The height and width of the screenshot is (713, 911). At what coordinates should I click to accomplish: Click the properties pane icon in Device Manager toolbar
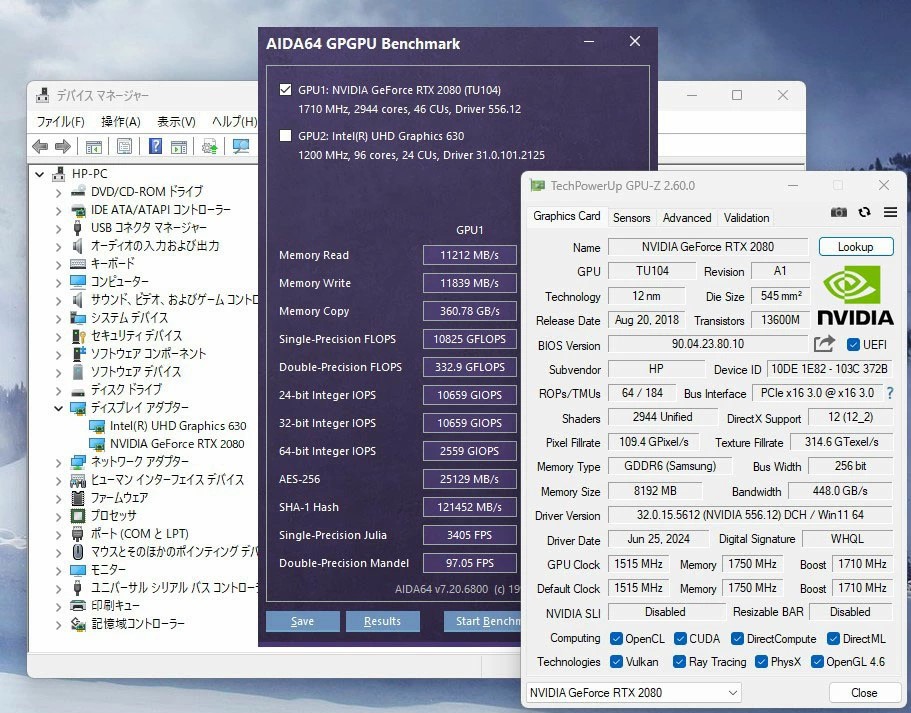pyautogui.click(x=124, y=146)
